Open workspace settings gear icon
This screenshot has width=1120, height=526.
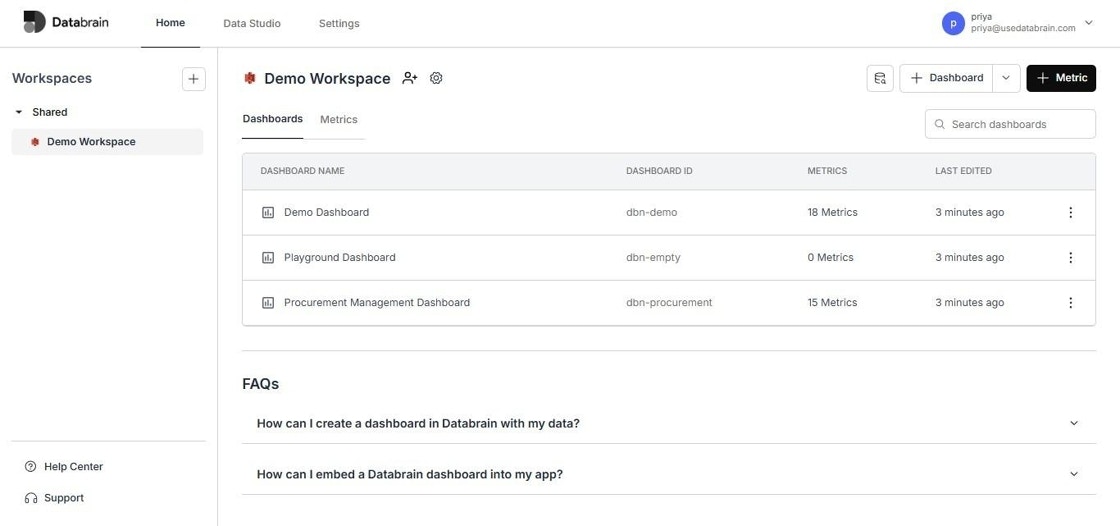tap(436, 78)
